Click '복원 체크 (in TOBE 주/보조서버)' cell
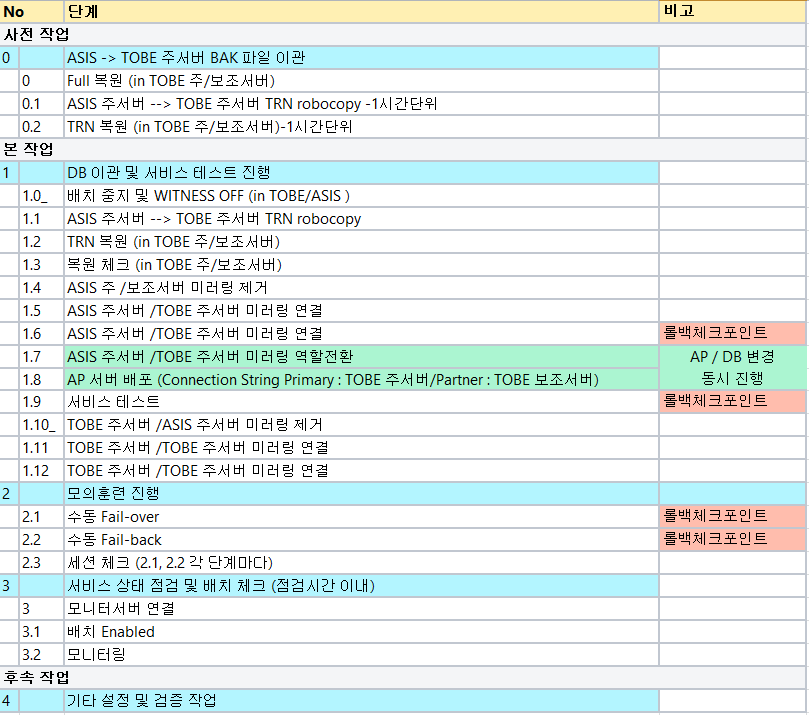The width and height of the screenshot is (809, 715). point(361,265)
